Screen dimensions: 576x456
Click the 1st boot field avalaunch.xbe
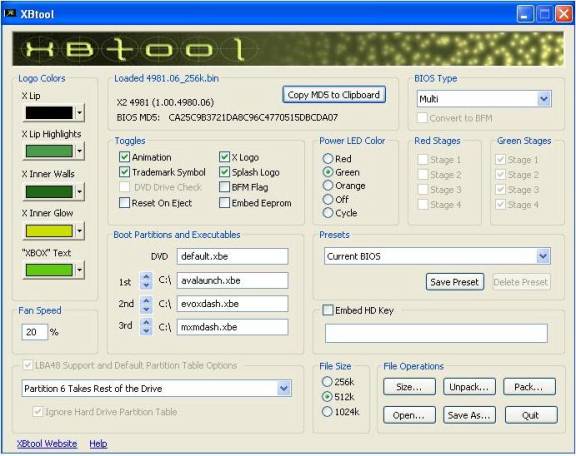point(233,280)
